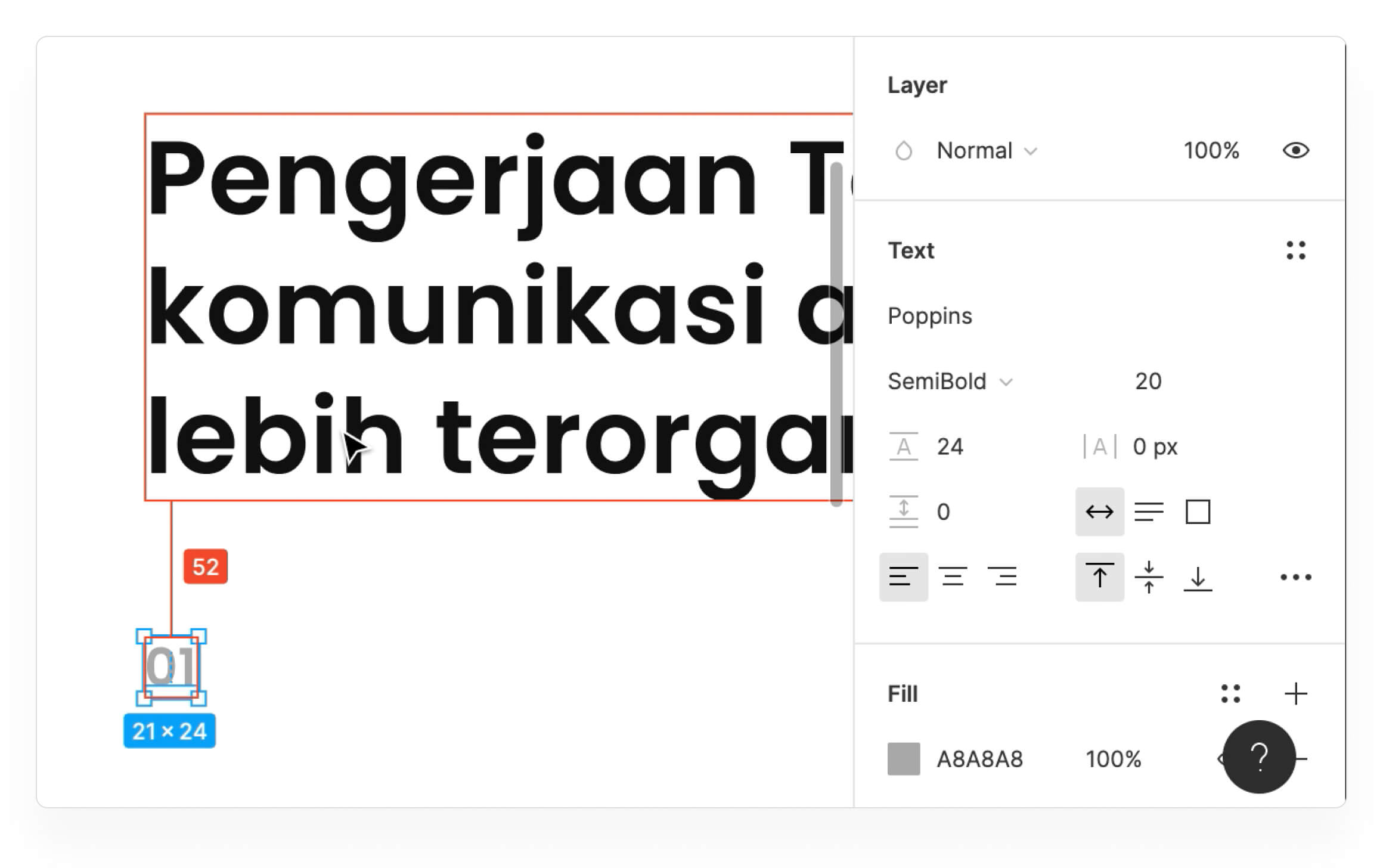Align text vertically to middle
Screen dimensions: 1383x868
pyautogui.click(x=1149, y=577)
